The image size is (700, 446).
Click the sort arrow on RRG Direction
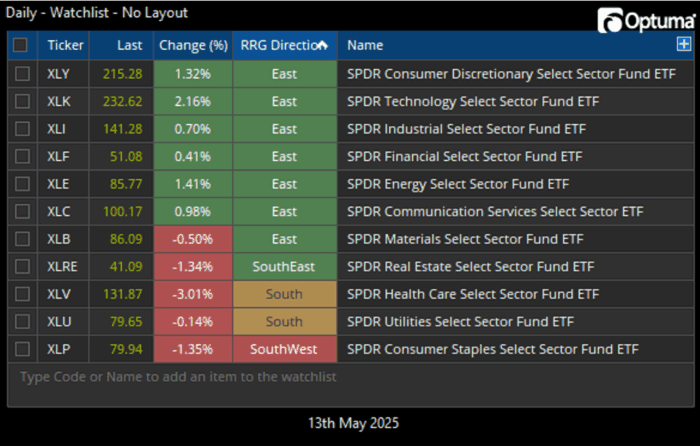pyautogui.click(x=323, y=45)
